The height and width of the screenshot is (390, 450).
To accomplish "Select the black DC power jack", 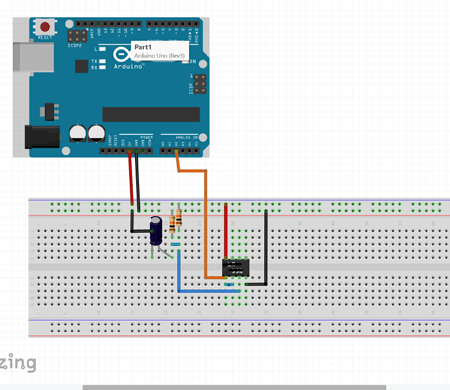I will click(x=42, y=137).
